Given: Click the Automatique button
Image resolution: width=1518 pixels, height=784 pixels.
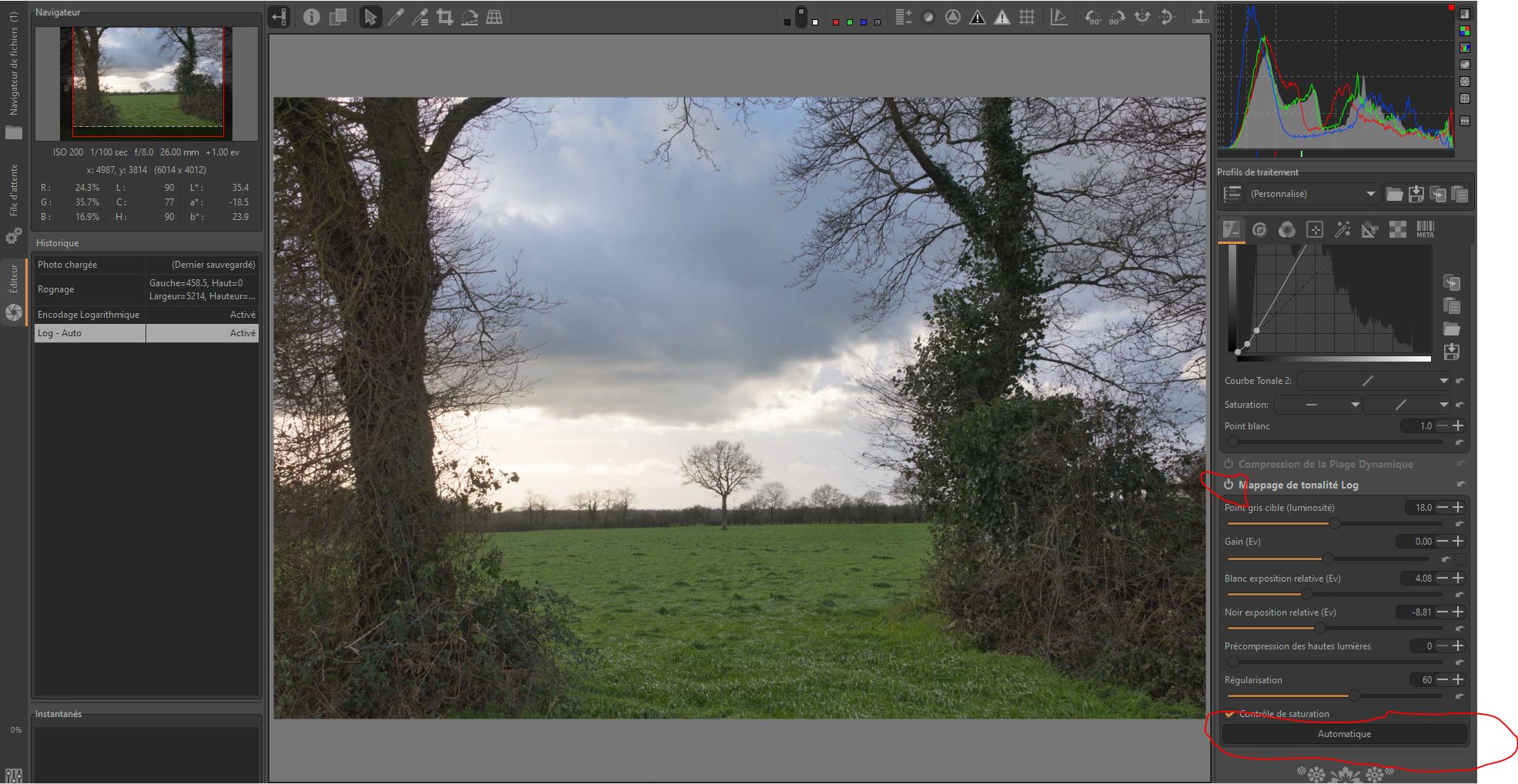Looking at the screenshot, I should (x=1344, y=734).
